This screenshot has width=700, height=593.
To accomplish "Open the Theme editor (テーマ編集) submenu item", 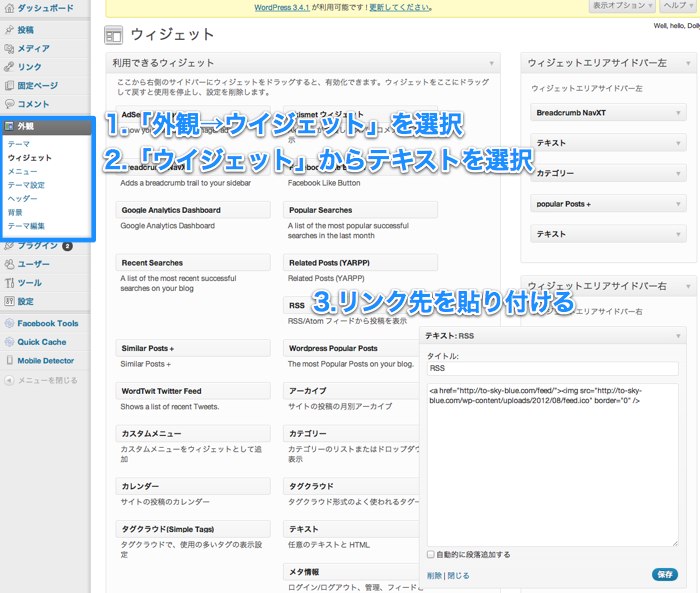I will pos(26,226).
